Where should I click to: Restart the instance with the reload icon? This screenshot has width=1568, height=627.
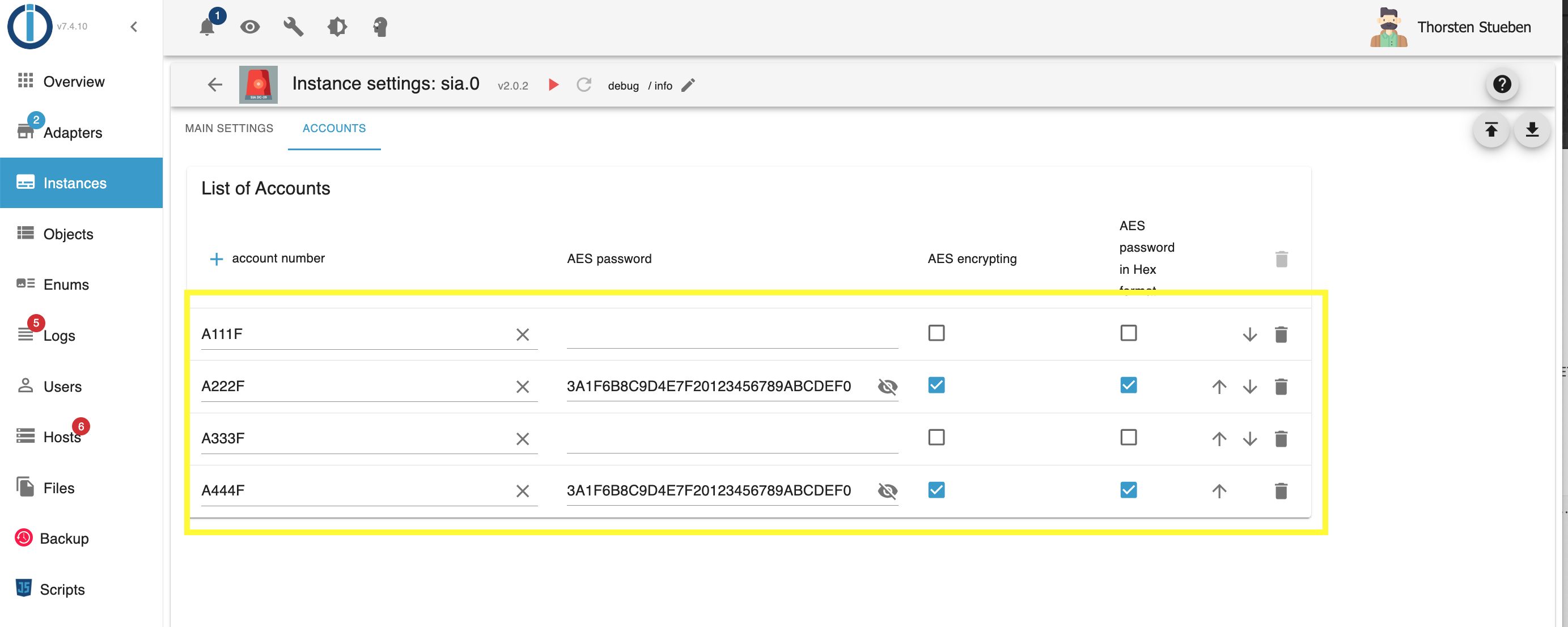click(584, 84)
